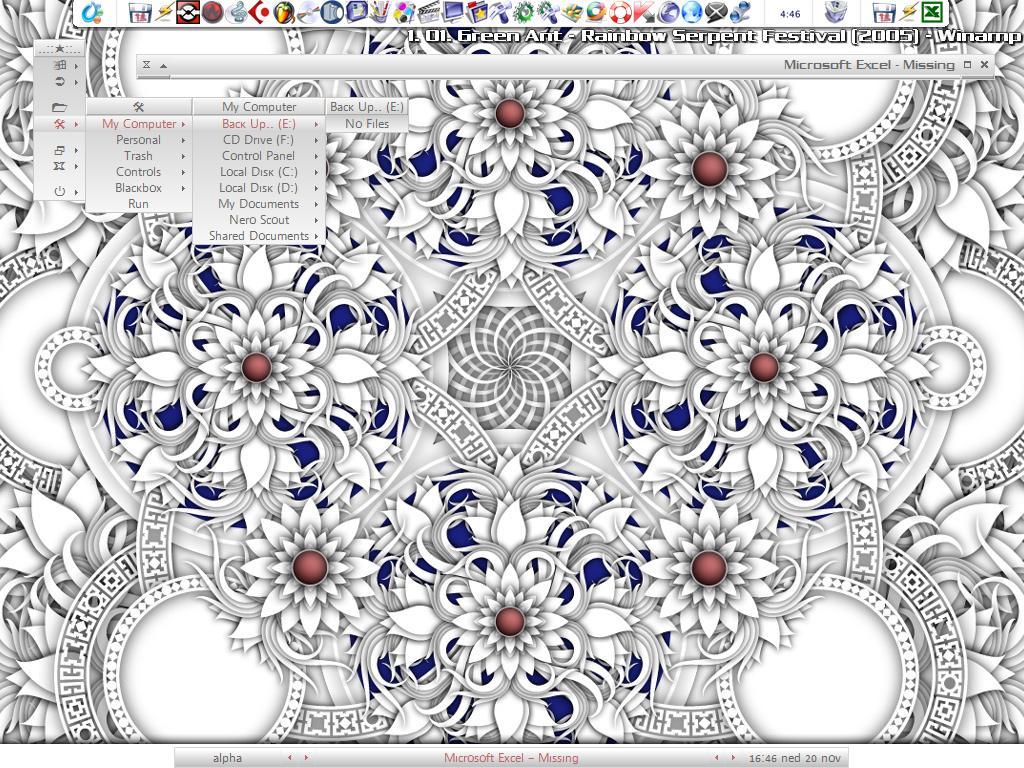Open the clapperboard video icon

pyautogui.click(x=428, y=12)
